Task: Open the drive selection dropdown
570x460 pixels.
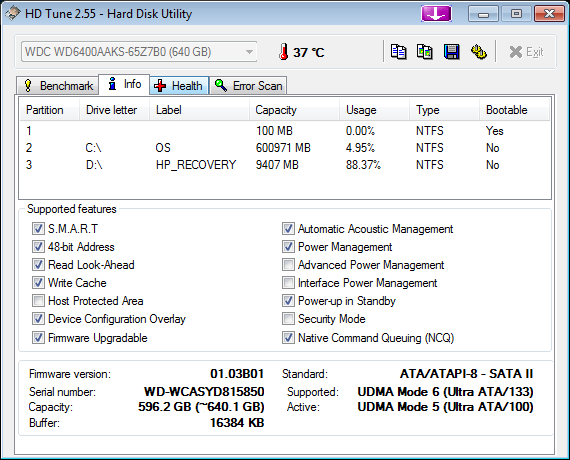Action: pyautogui.click(x=139, y=52)
